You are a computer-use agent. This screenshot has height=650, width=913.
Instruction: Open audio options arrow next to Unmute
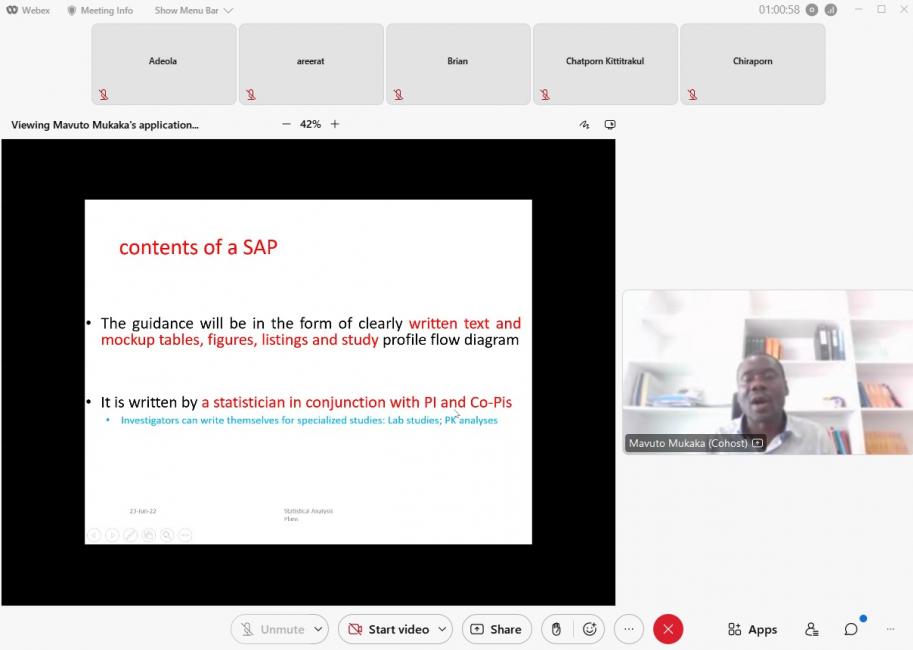coord(319,629)
